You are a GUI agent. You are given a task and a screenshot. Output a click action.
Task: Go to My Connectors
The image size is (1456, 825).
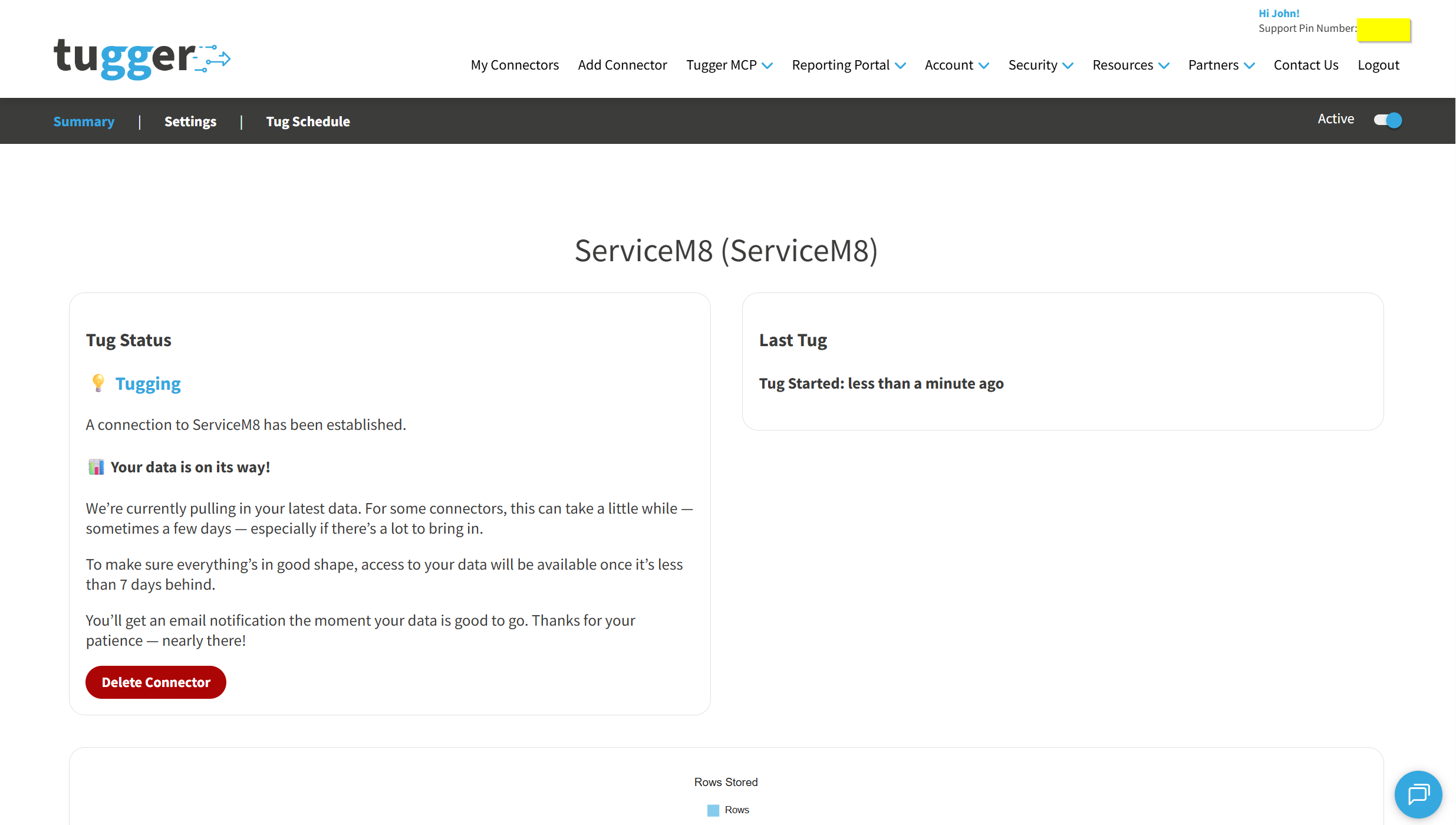515,65
